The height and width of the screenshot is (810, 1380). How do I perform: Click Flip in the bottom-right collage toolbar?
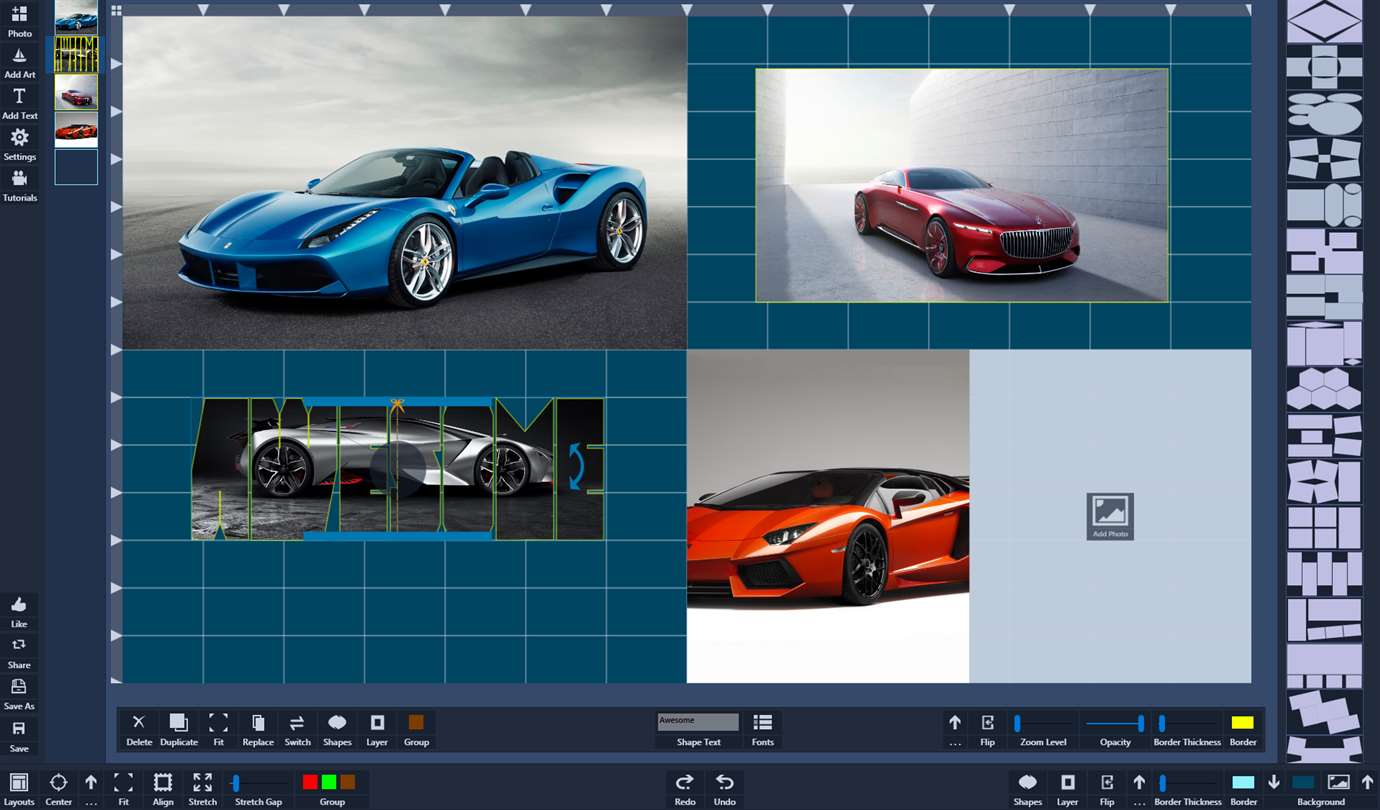pos(1107,789)
